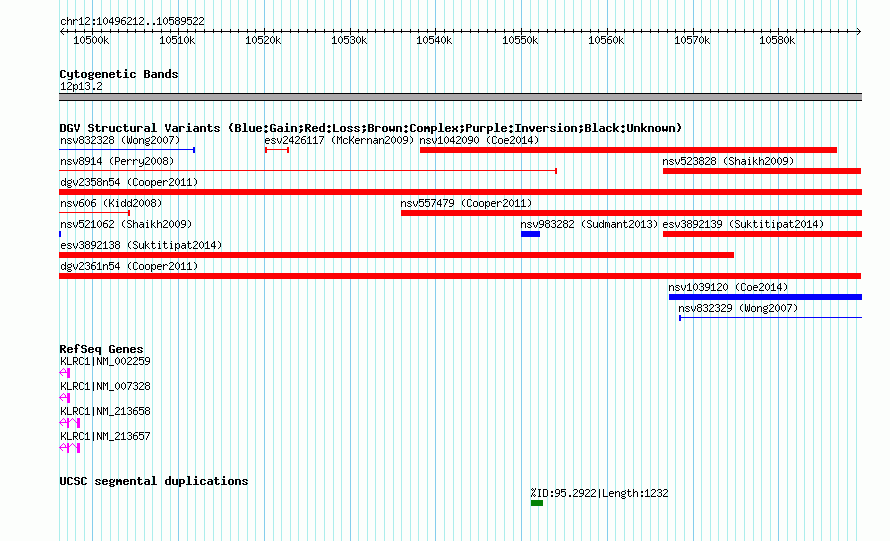Select the dgv2358n54 (Cooper2011) red bar
Image resolution: width=890 pixels, height=541 pixels.
click(x=460, y=192)
